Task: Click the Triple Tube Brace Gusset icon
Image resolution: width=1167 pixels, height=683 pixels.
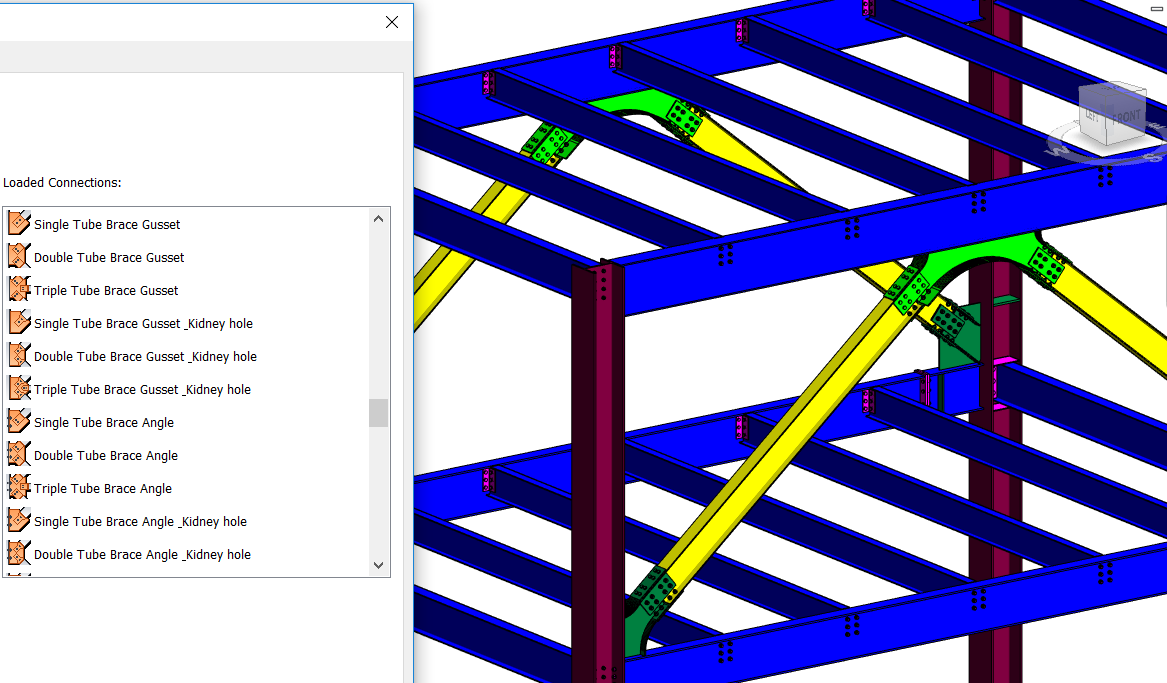Action: (18, 289)
